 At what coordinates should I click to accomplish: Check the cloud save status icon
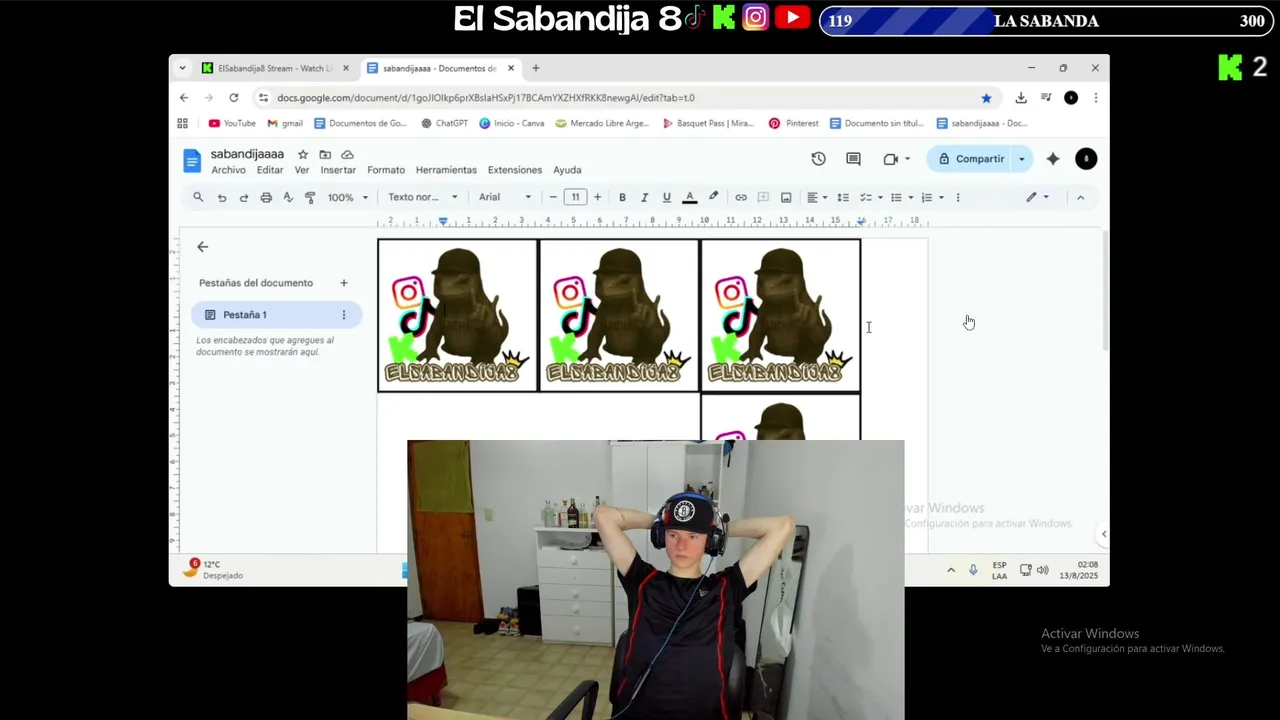click(x=347, y=155)
